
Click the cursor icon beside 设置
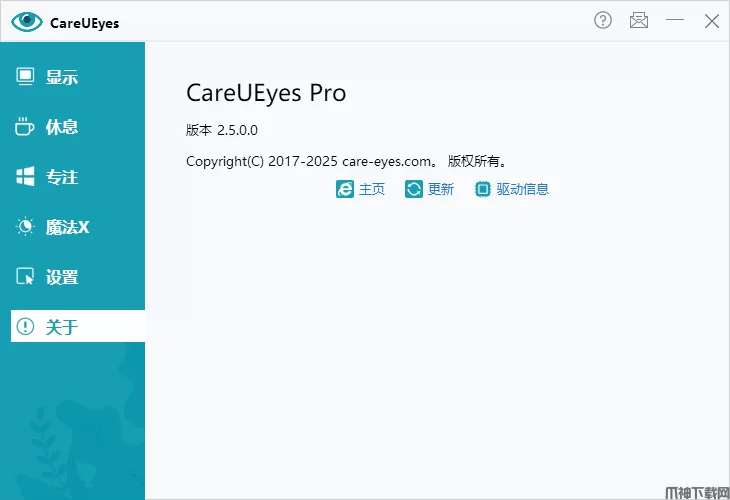pos(25,277)
